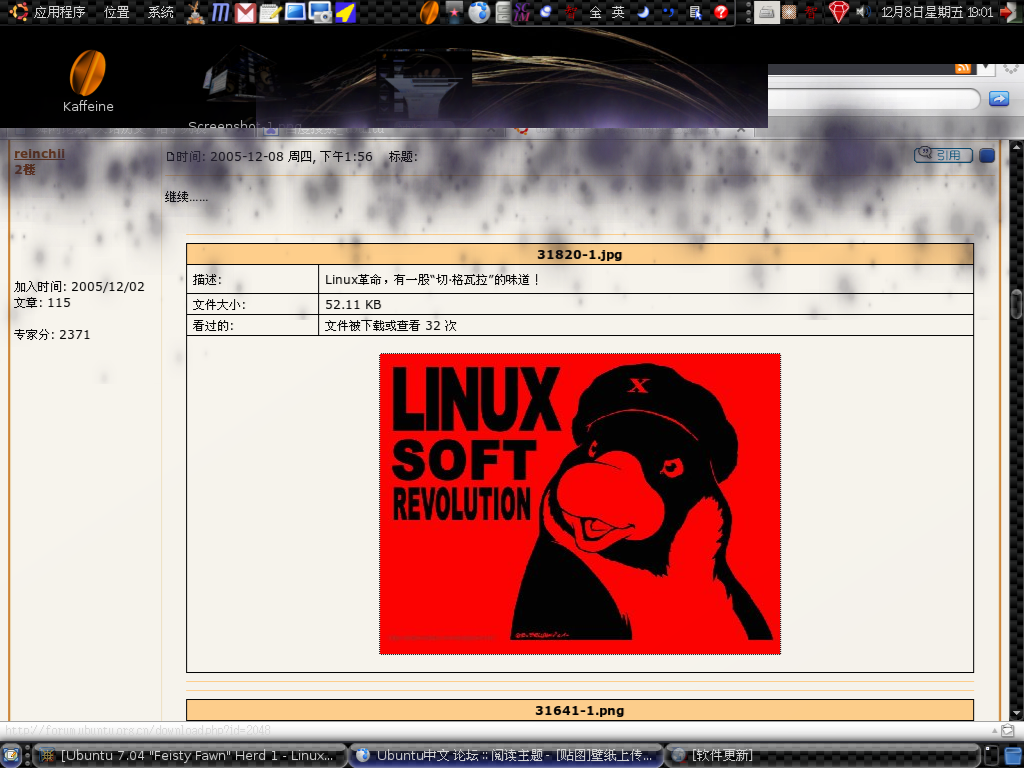Click the blue Go arrow button beside the address bar

(999, 99)
